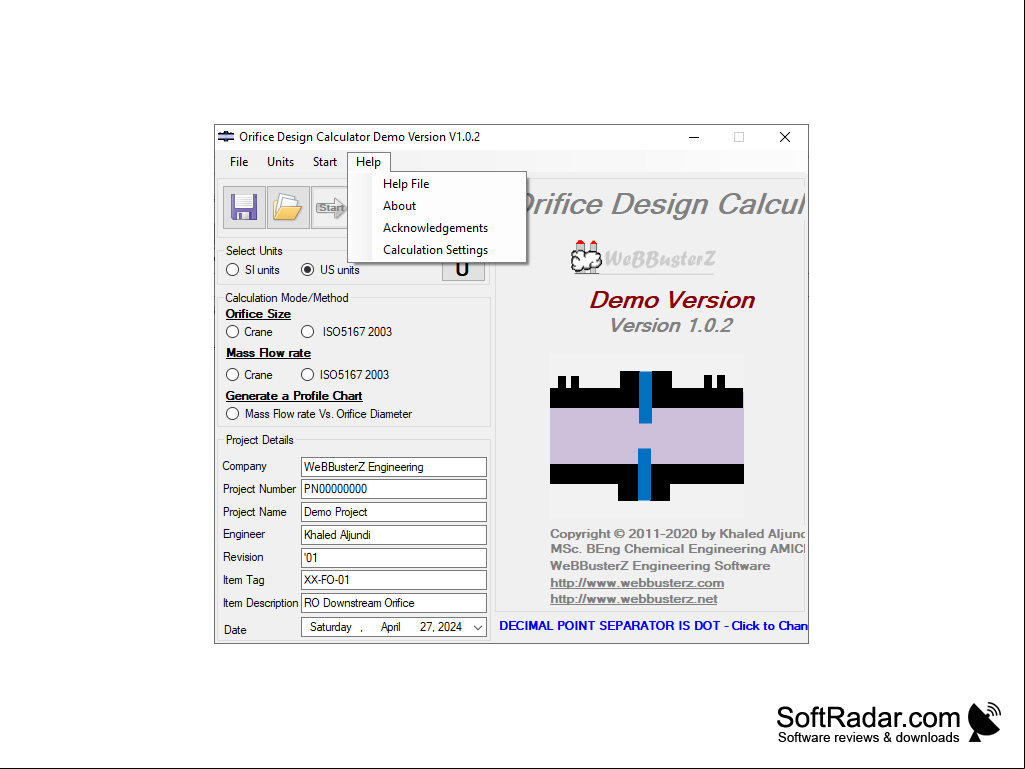Visit the webbusterz.com link

pyautogui.click(x=637, y=583)
